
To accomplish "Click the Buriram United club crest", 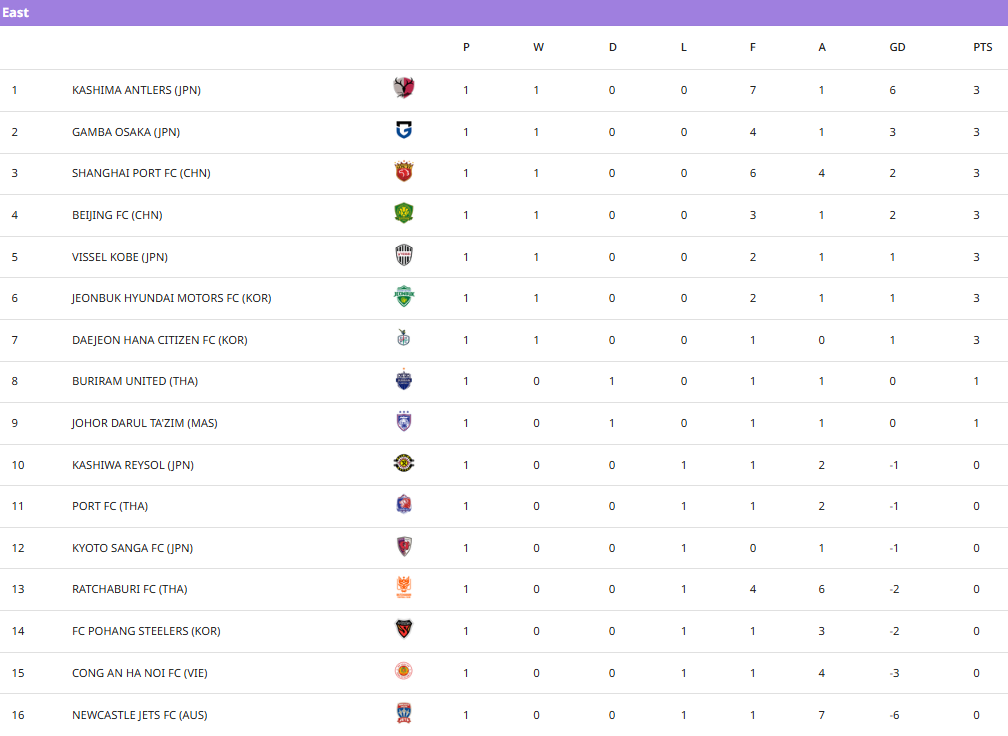I will coord(404,380).
